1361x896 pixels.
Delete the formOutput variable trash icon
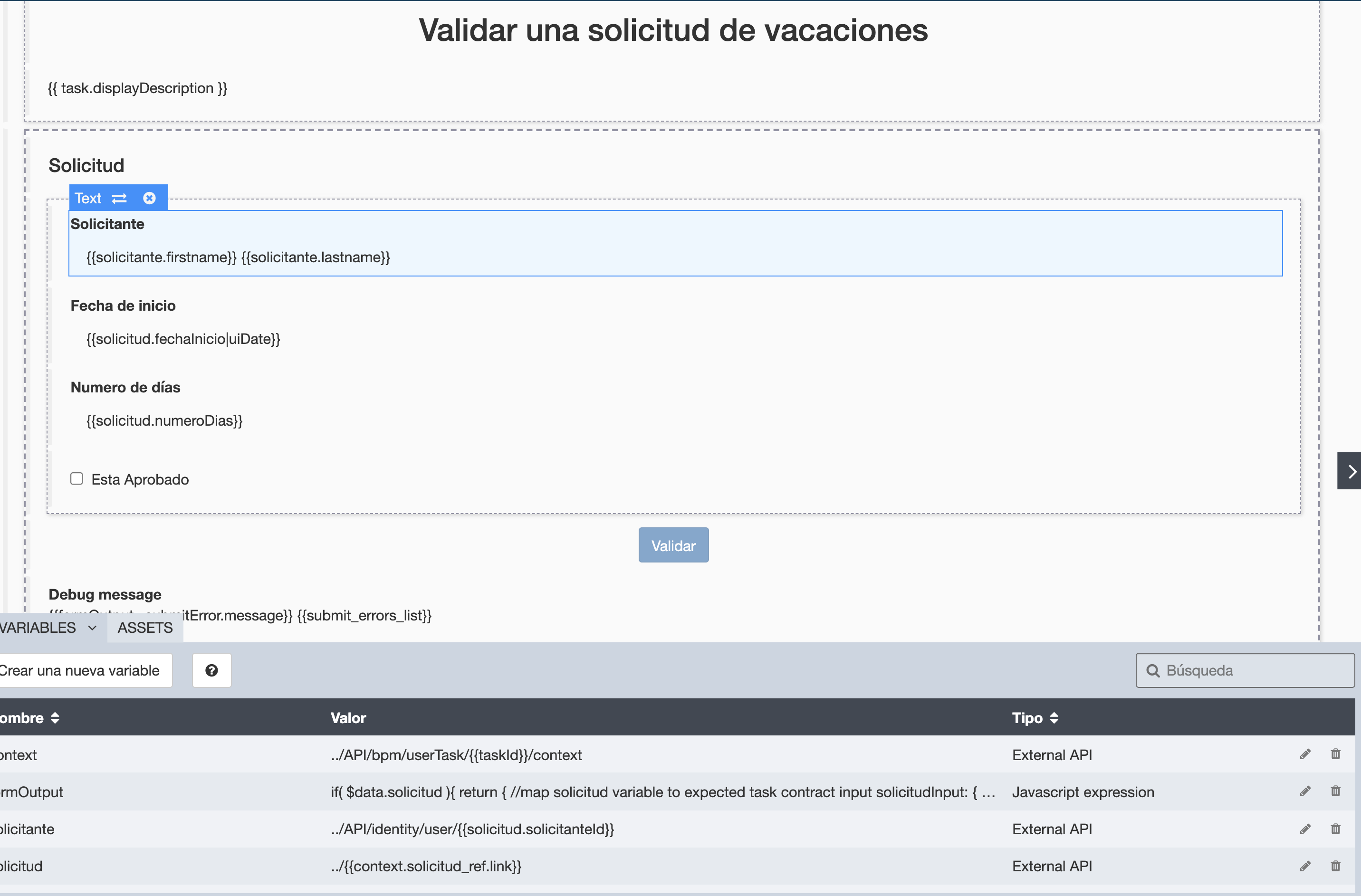(1335, 791)
